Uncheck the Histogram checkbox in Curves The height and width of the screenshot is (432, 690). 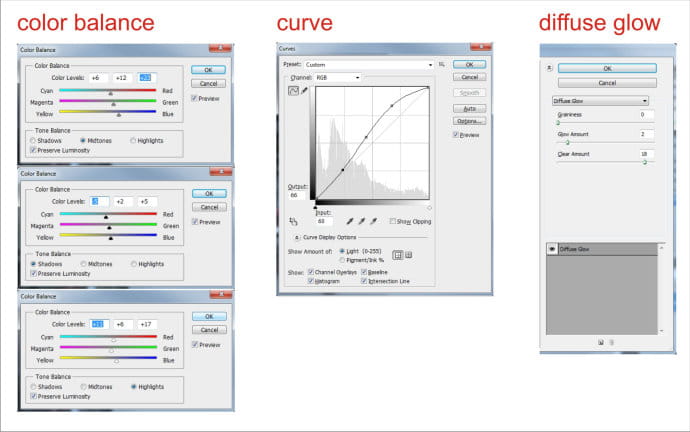coord(311,281)
